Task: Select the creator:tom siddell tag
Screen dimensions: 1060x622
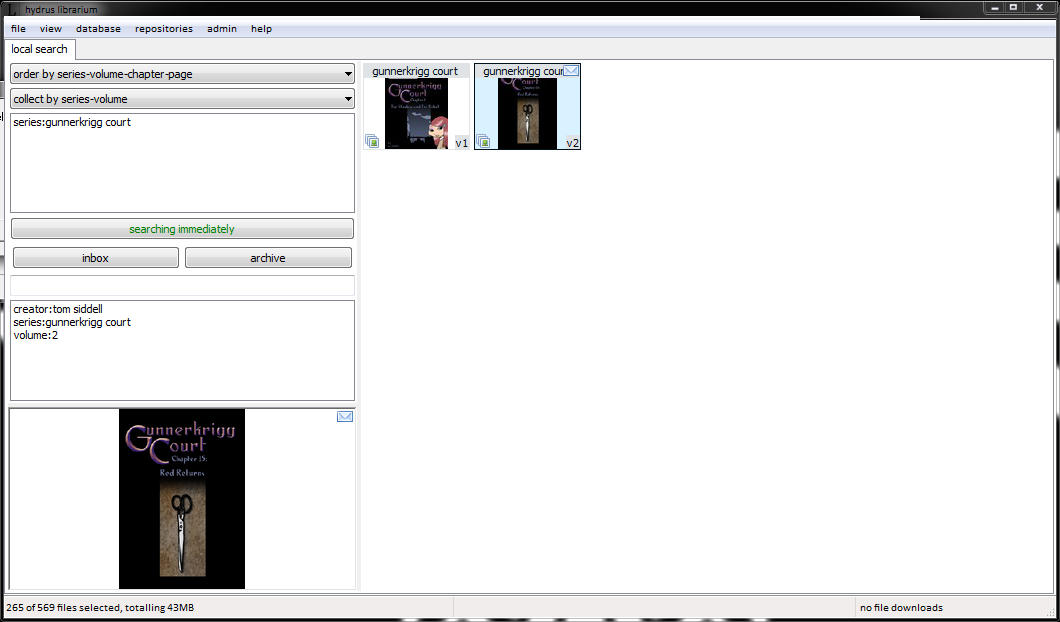Action: click(58, 310)
